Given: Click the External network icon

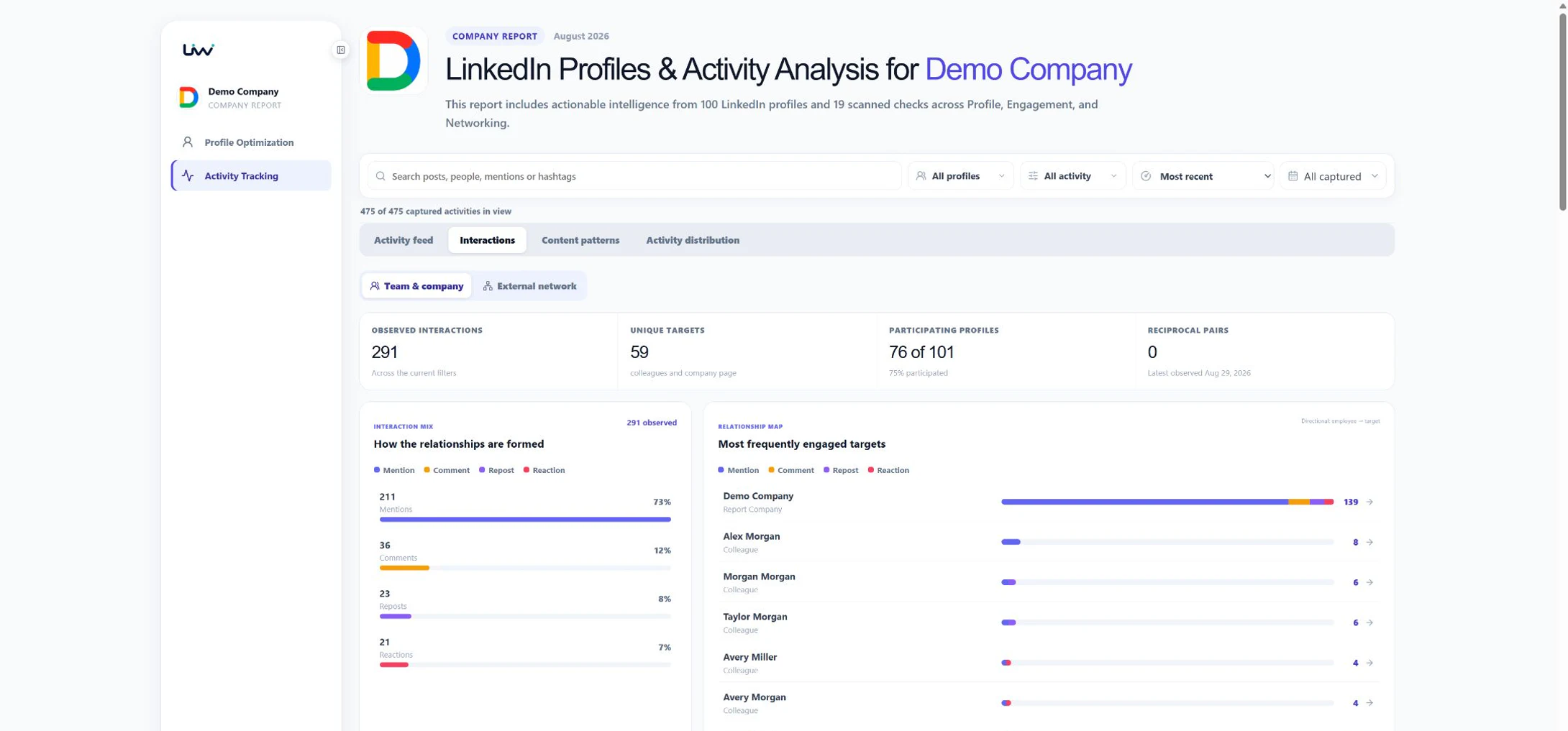Looking at the screenshot, I should (488, 286).
